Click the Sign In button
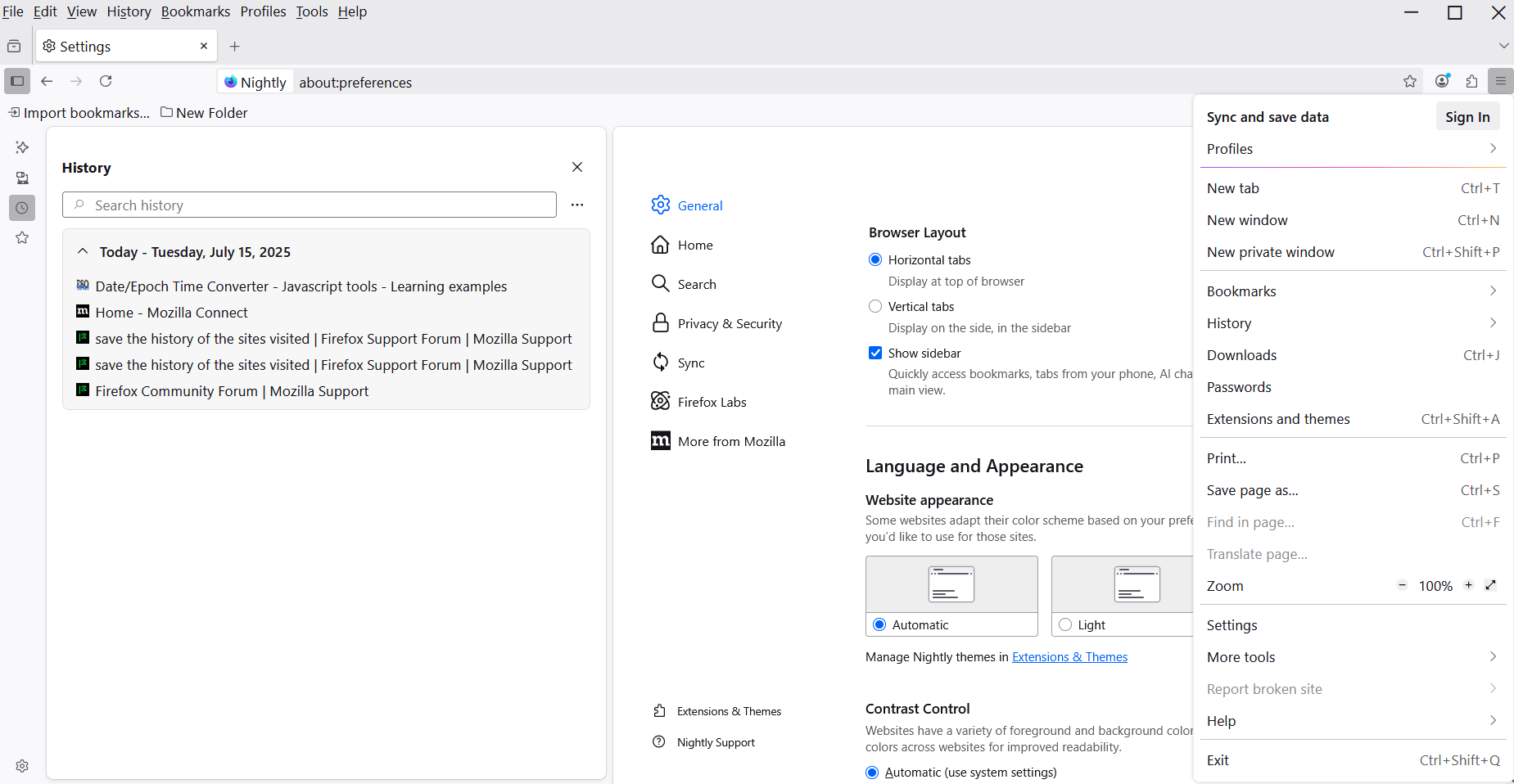Image resolution: width=1514 pixels, height=784 pixels. click(x=1467, y=117)
